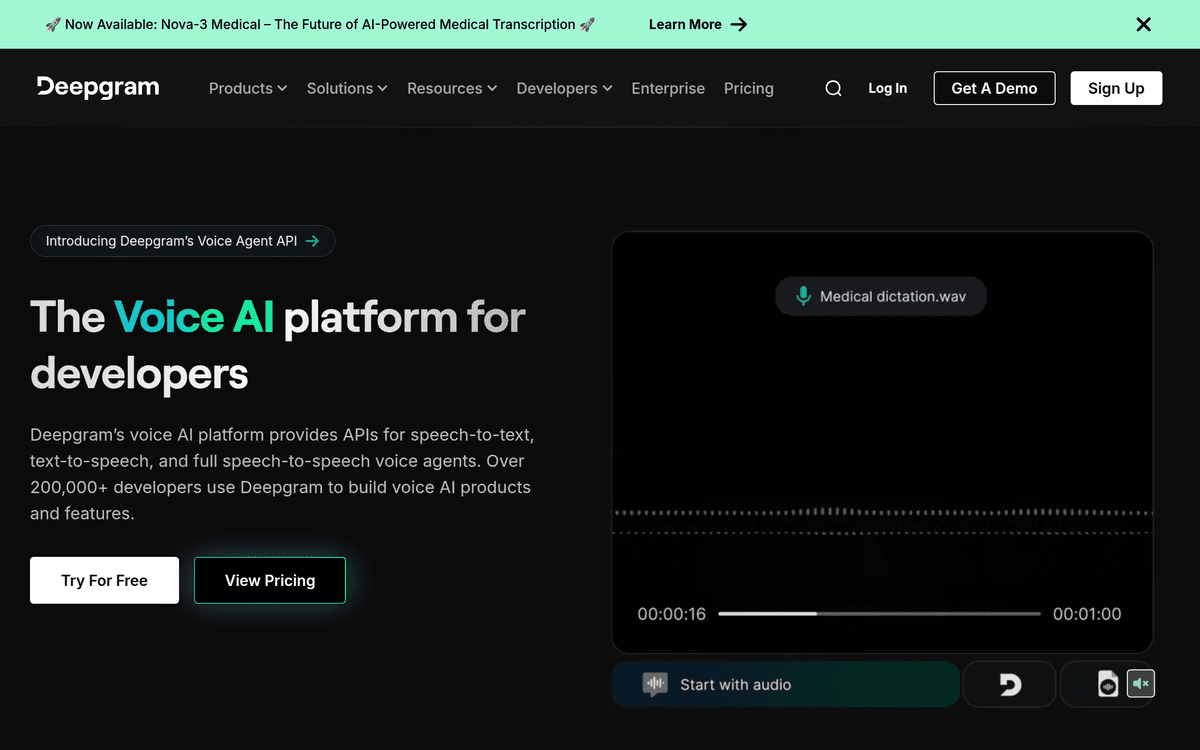This screenshot has width=1200, height=750.
Task: Click the Try For Free button
Action: [x=104, y=580]
